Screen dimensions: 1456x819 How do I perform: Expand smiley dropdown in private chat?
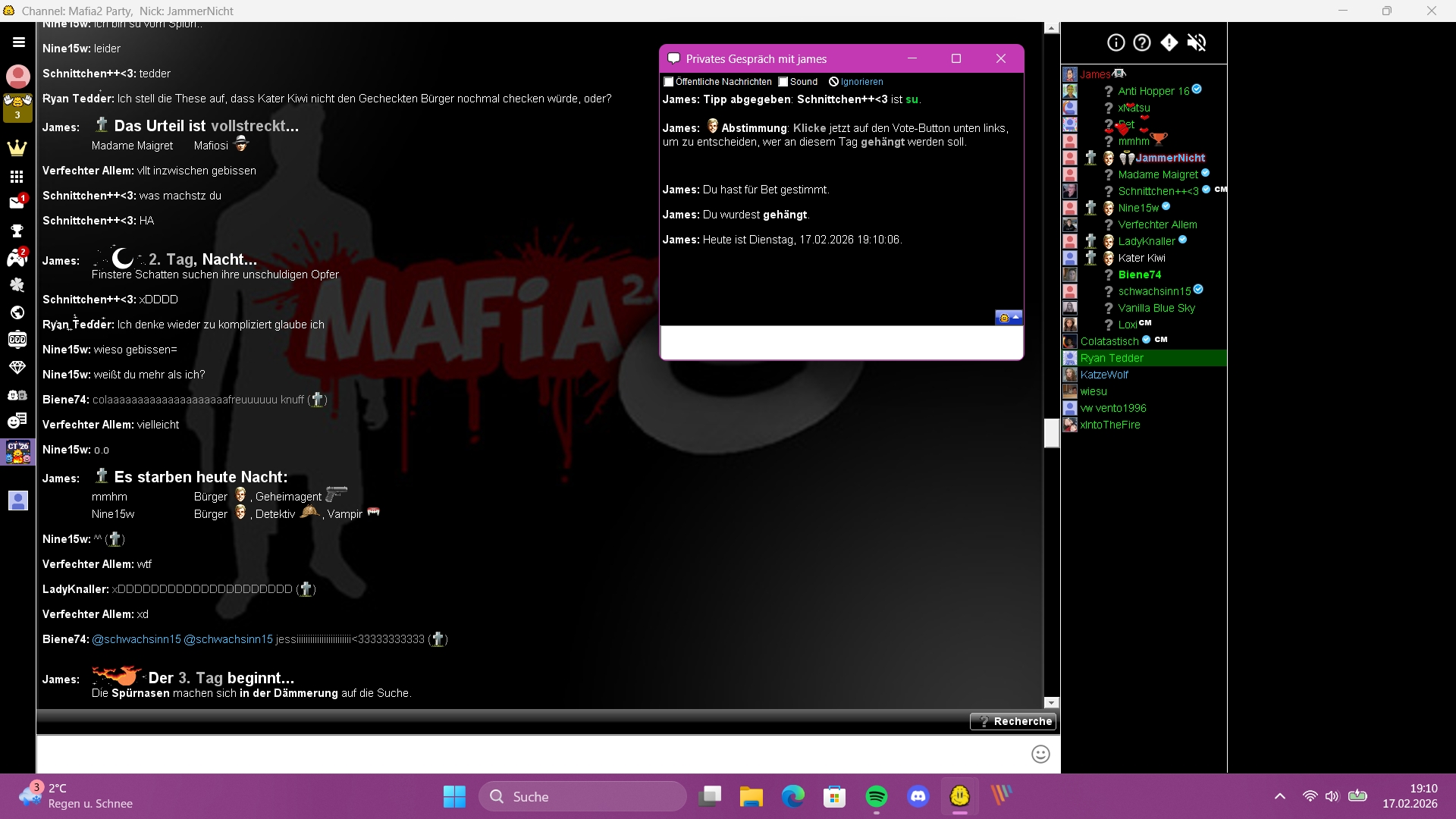pos(1009,318)
